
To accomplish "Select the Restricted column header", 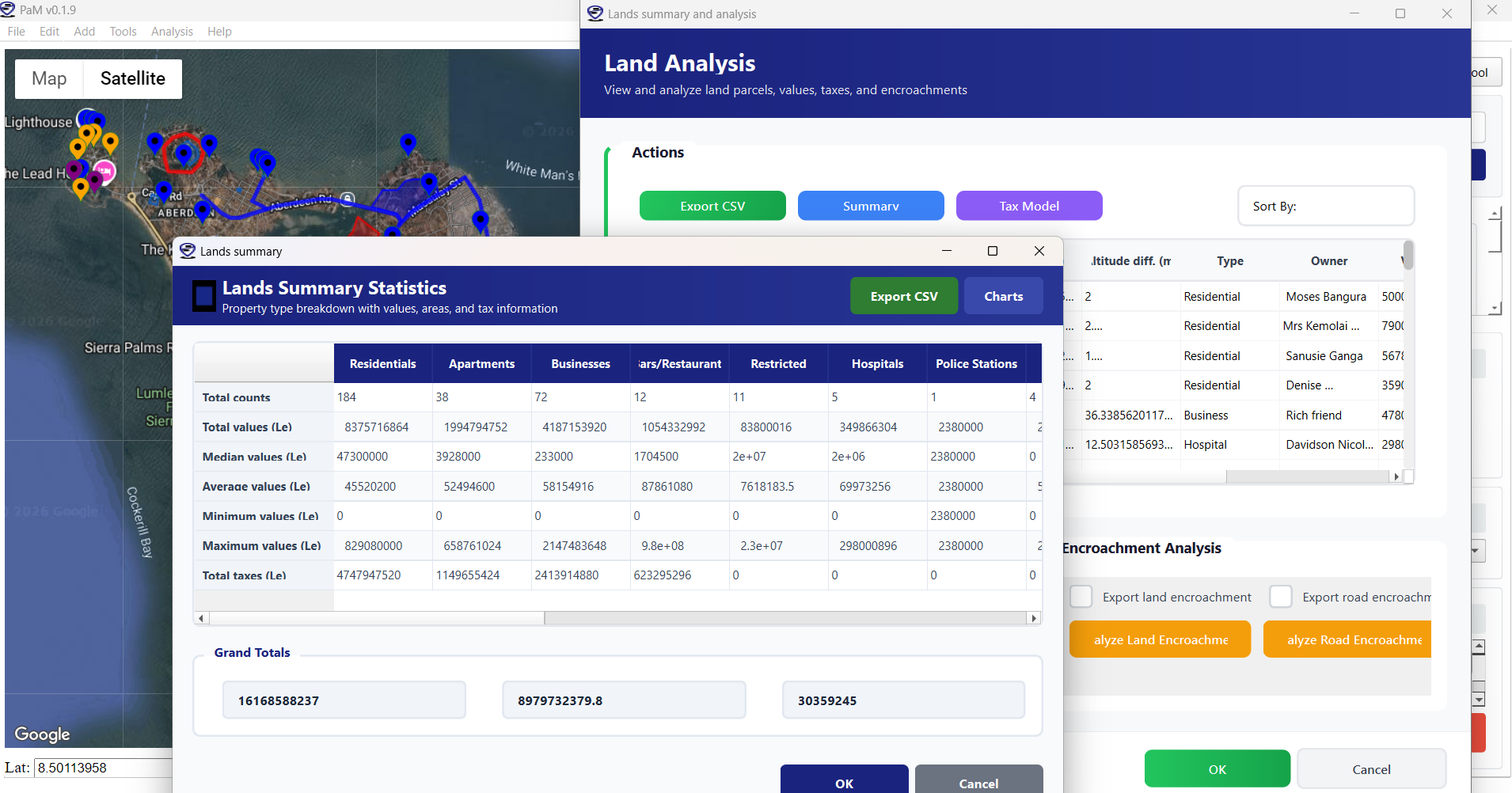I will coord(778,363).
